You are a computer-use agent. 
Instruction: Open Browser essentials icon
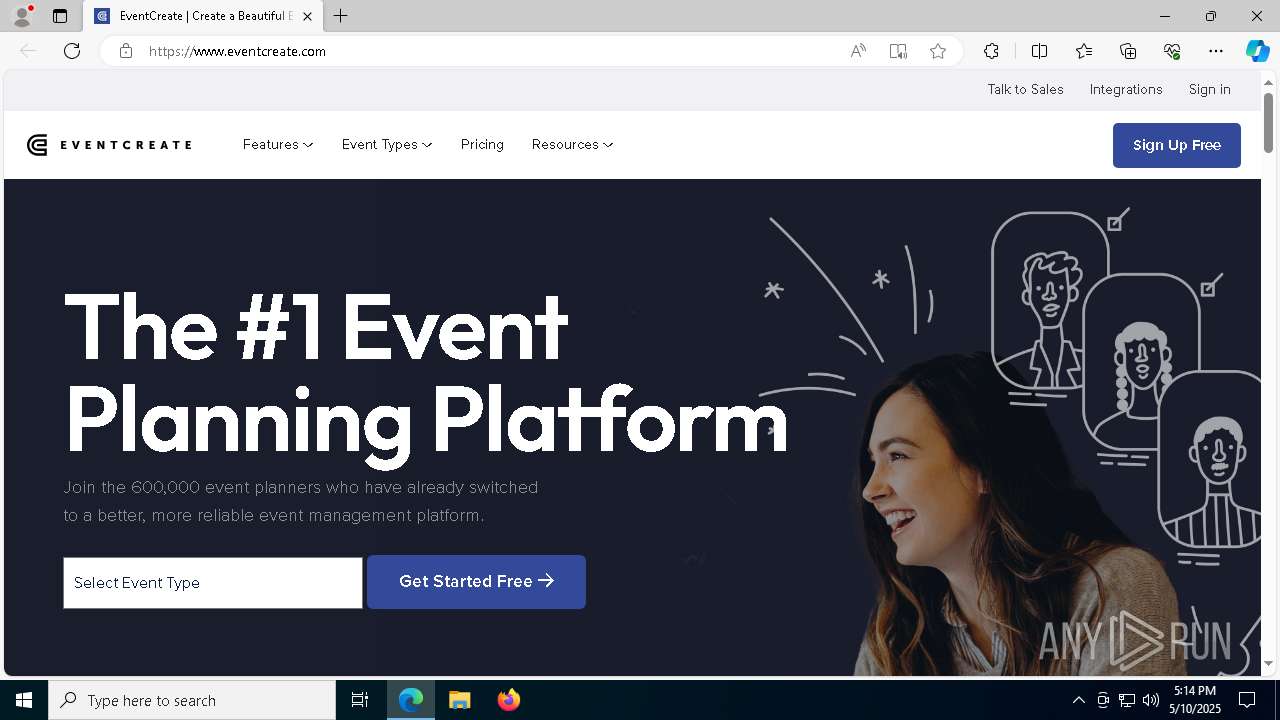click(1172, 51)
